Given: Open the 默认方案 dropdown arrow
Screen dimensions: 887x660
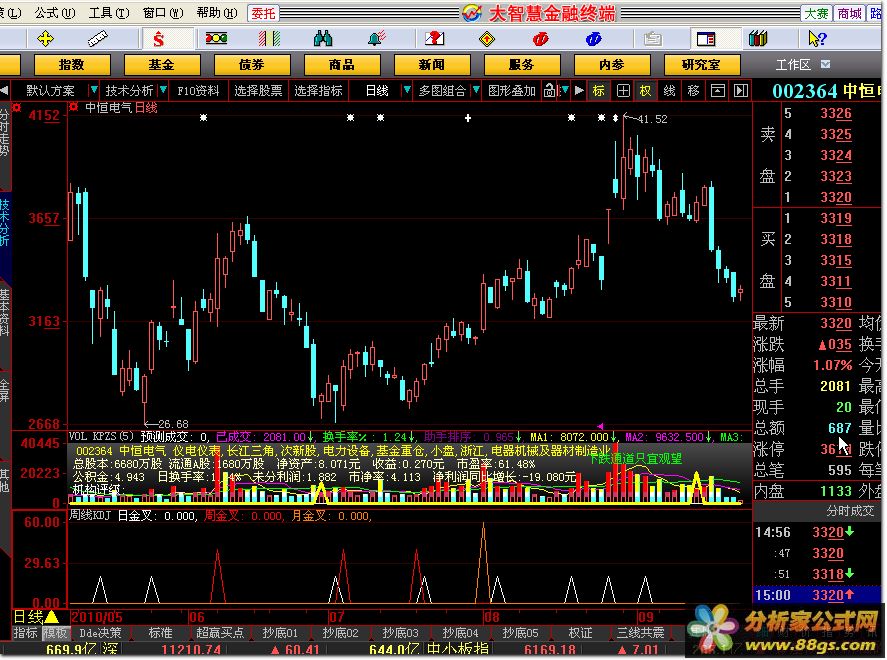Looking at the screenshot, I should click(x=94, y=90).
